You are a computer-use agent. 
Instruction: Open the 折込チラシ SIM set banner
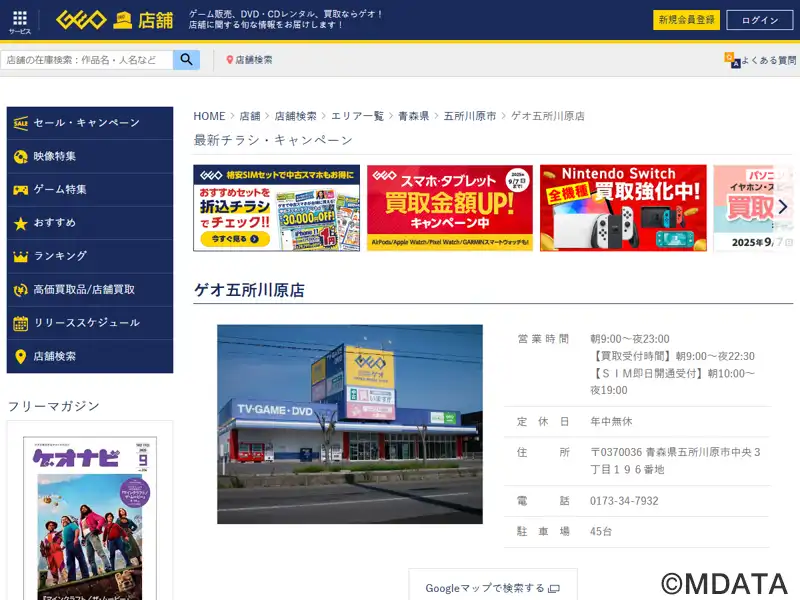click(277, 208)
